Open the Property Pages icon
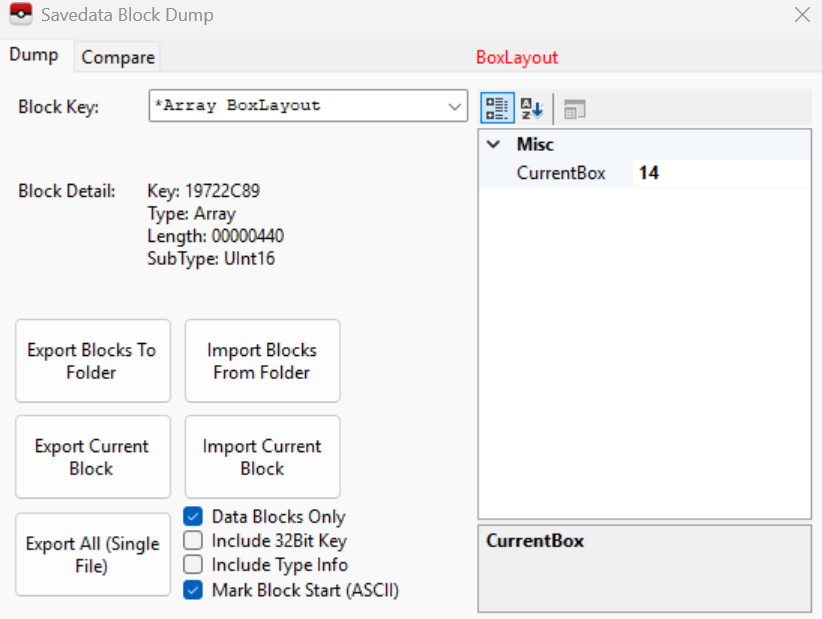The height and width of the screenshot is (619, 822). click(575, 109)
